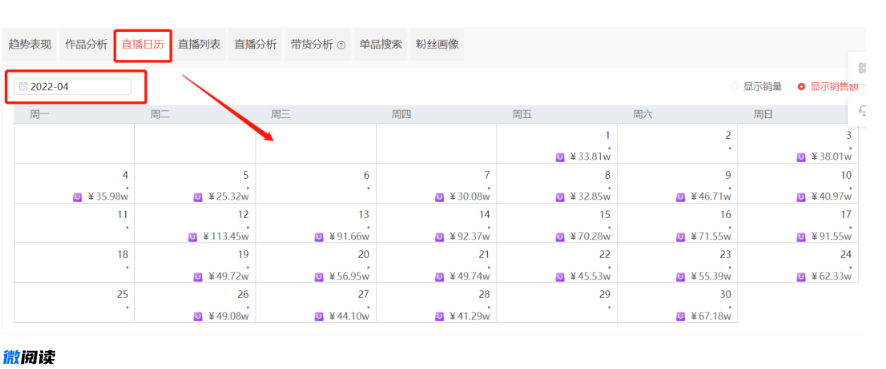Open the calendar icon in the date field
886x369 pixels.
tap(23, 86)
